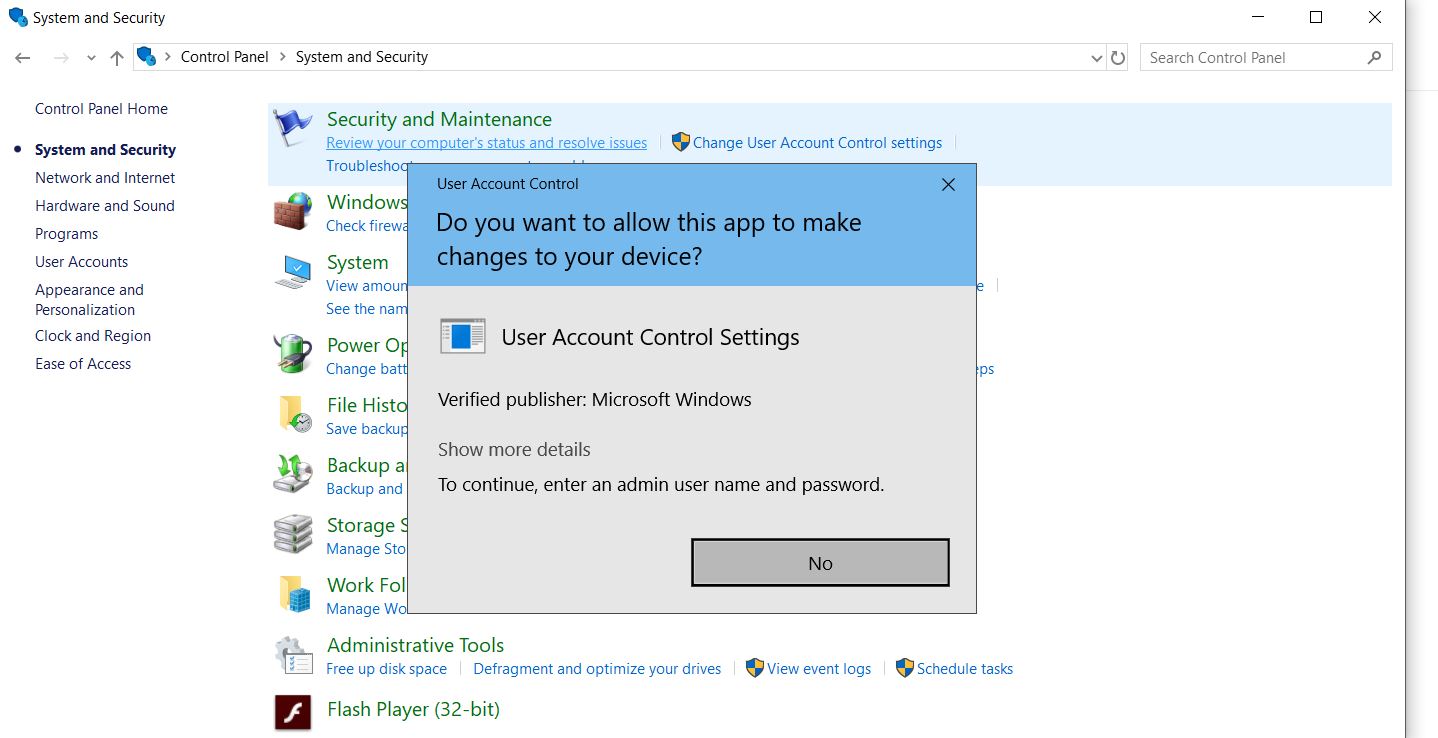Click the Administrative Tools gear icon
Viewport: 1438px width, 738px height.
coord(293,655)
